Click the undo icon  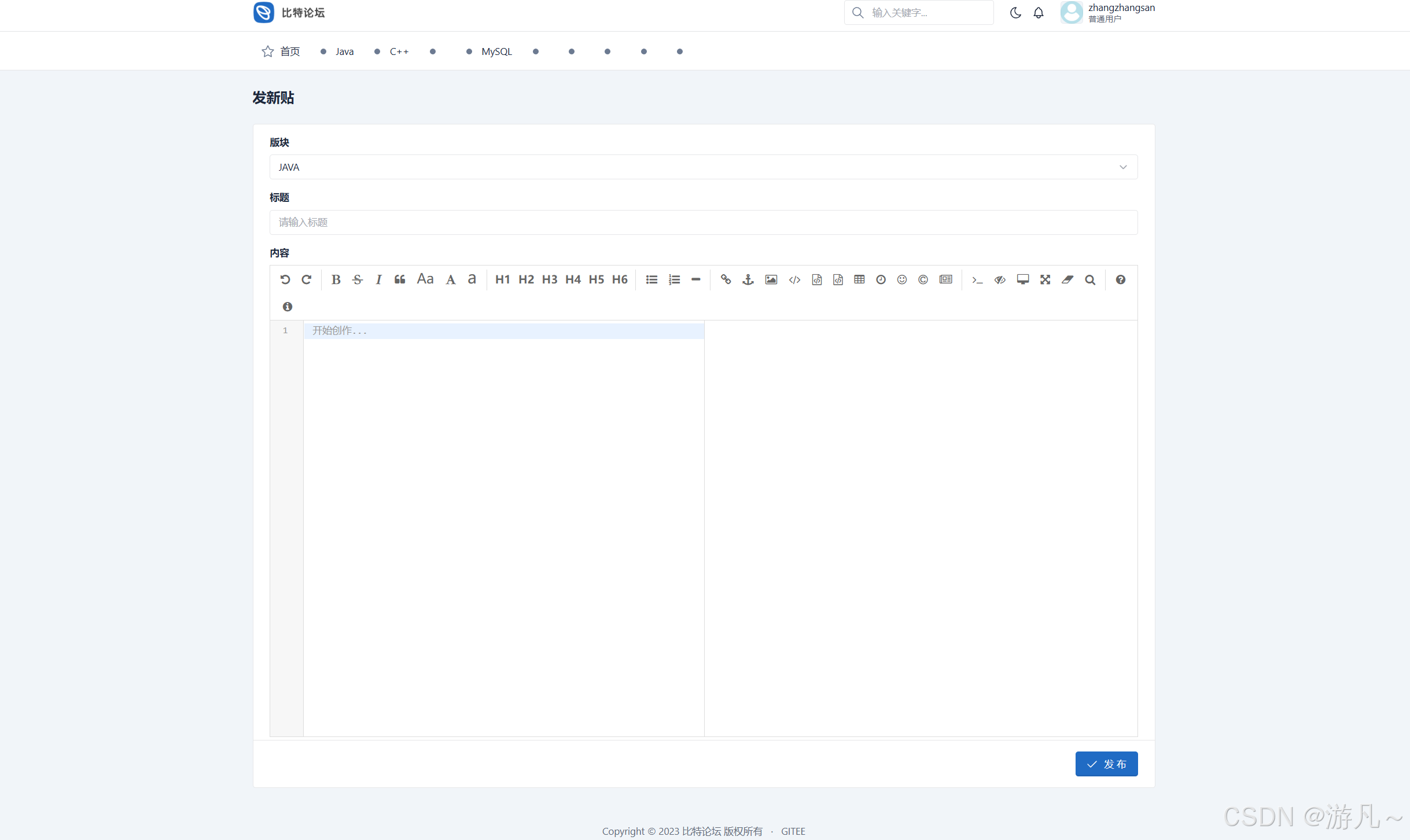point(285,280)
